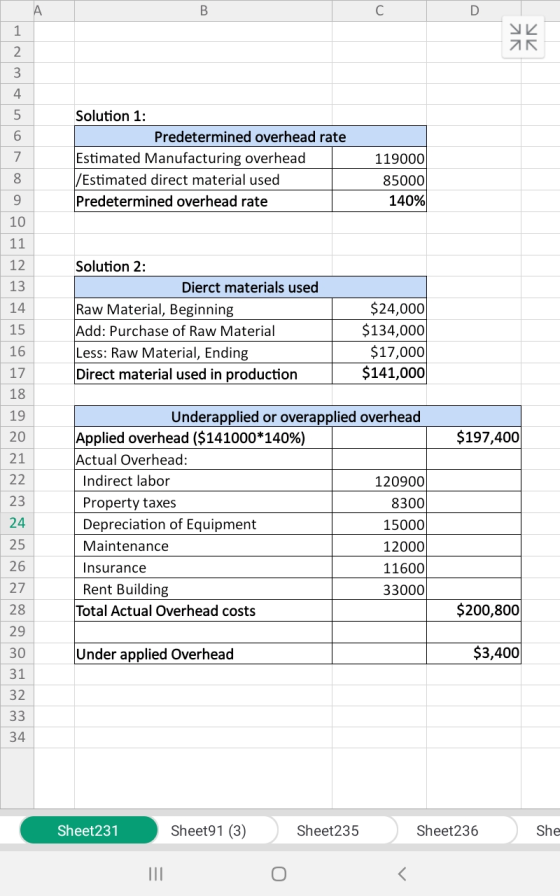Select '/Estimated direct material used' cell
The height and width of the screenshot is (896, 560).
pyautogui.click(x=203, y=179)
